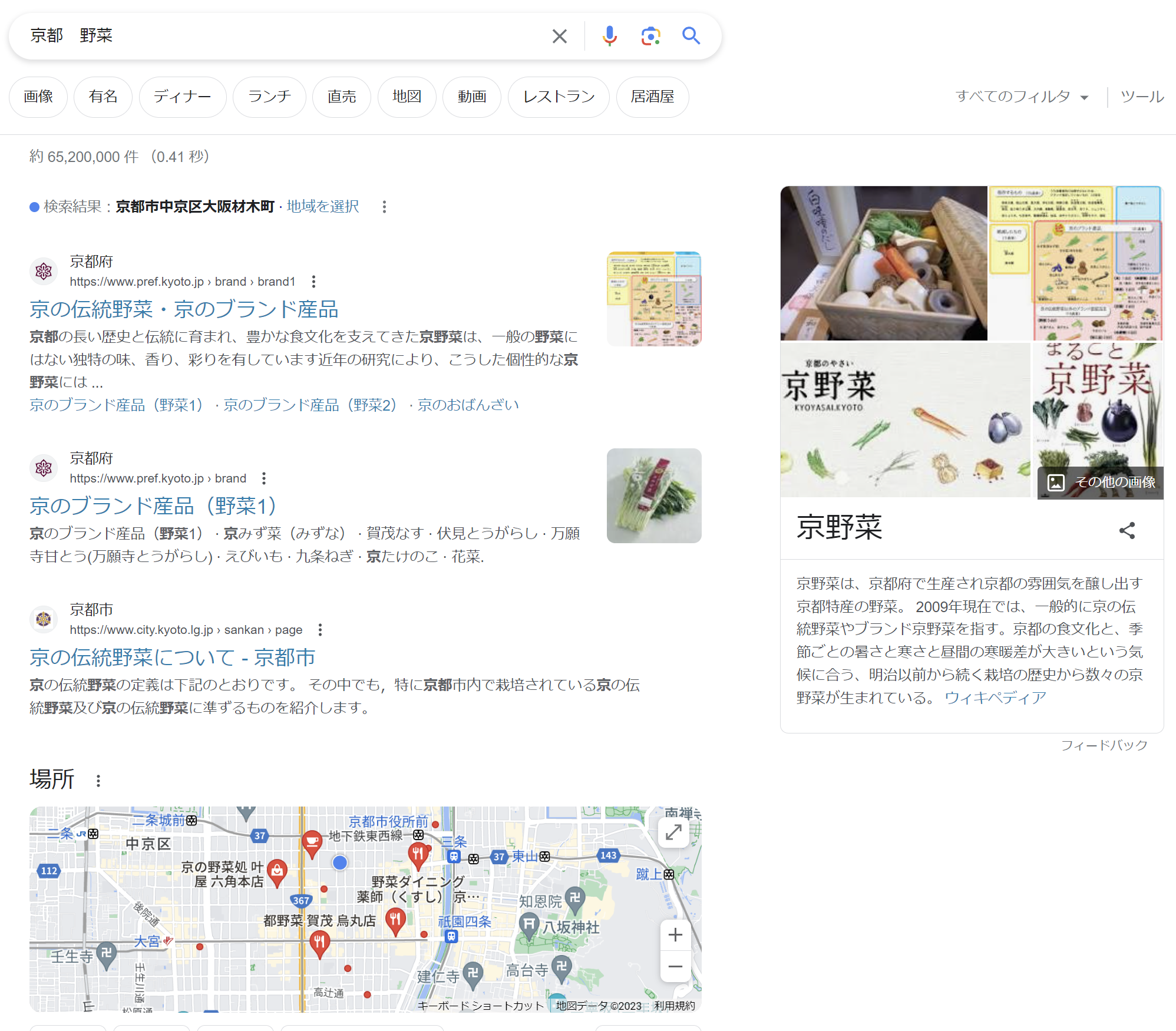The height and width of the screenshot is (1031, 1176).
Task: Start voice search with microphone icon
Action: coord(609,37)
